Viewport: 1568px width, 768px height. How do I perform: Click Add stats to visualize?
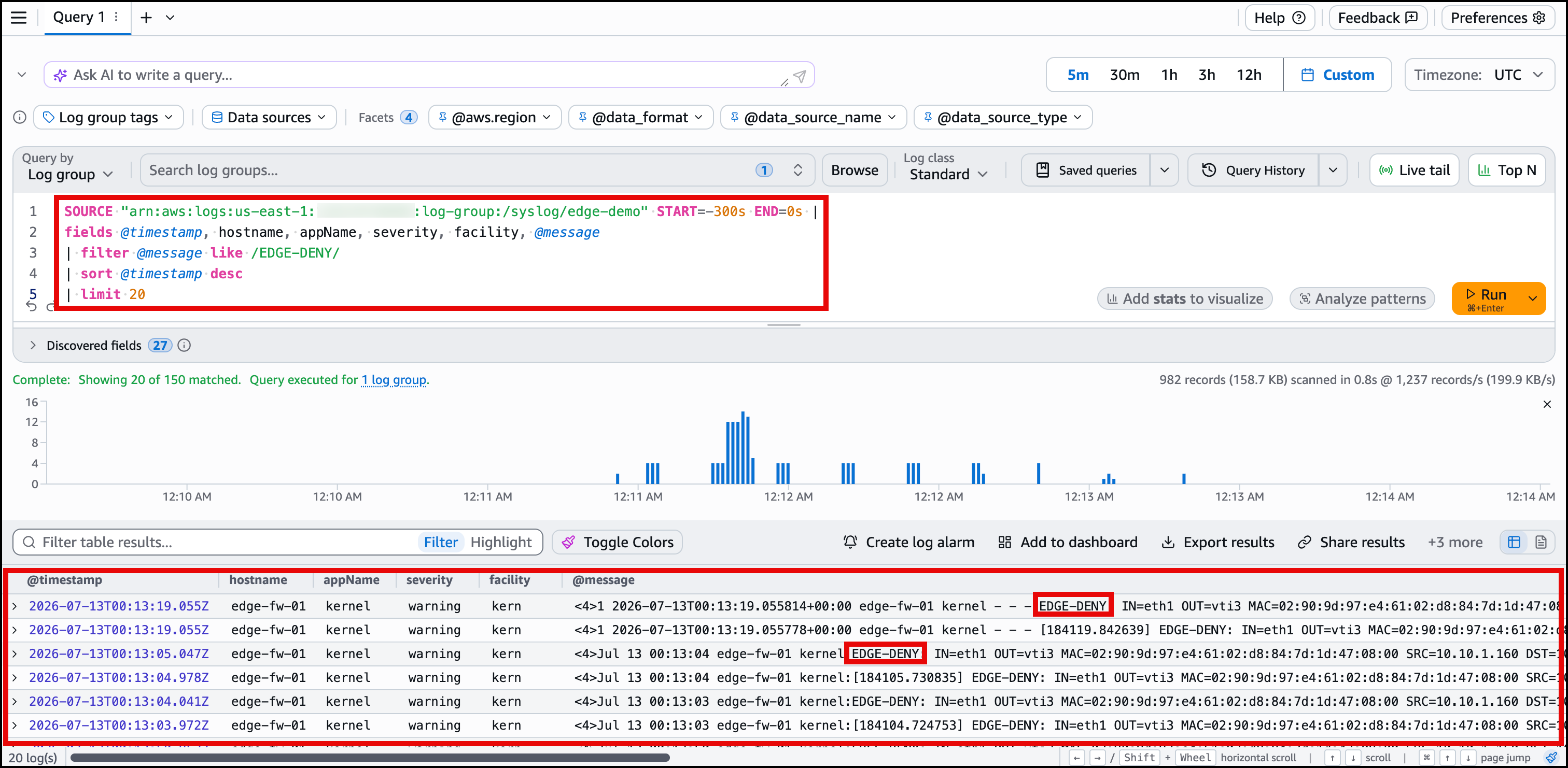coord(1184,298)
